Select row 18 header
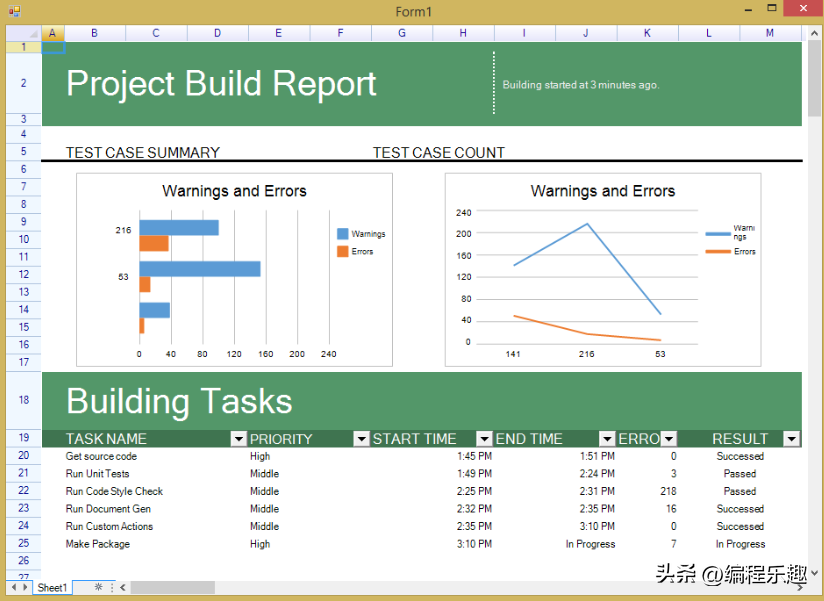This screenshot has width=824, height=601. click(24, 400)
